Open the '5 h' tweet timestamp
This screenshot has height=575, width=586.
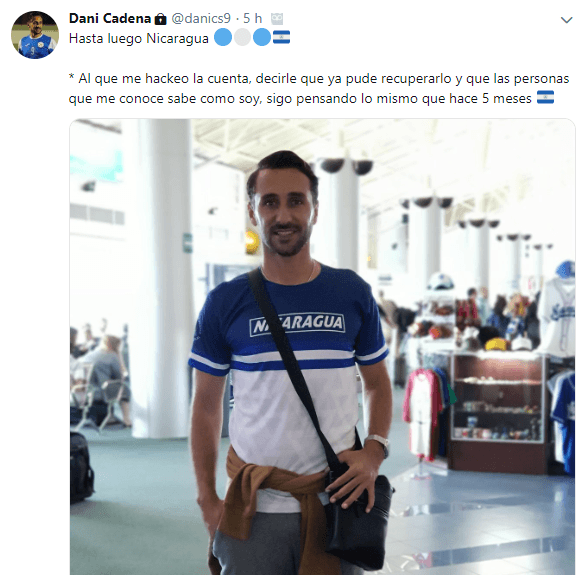pos(252,19)
